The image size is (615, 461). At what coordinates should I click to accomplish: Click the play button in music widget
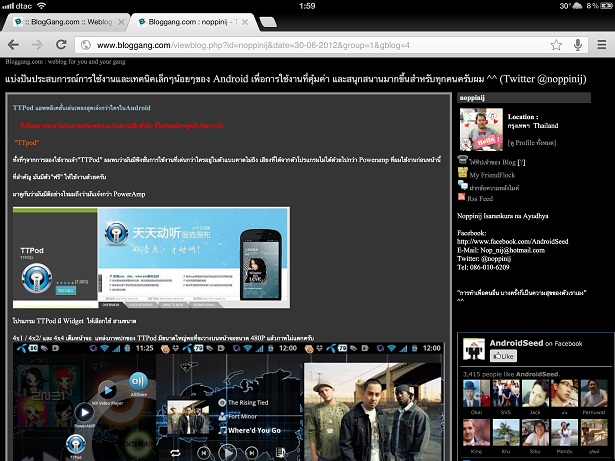227,453
